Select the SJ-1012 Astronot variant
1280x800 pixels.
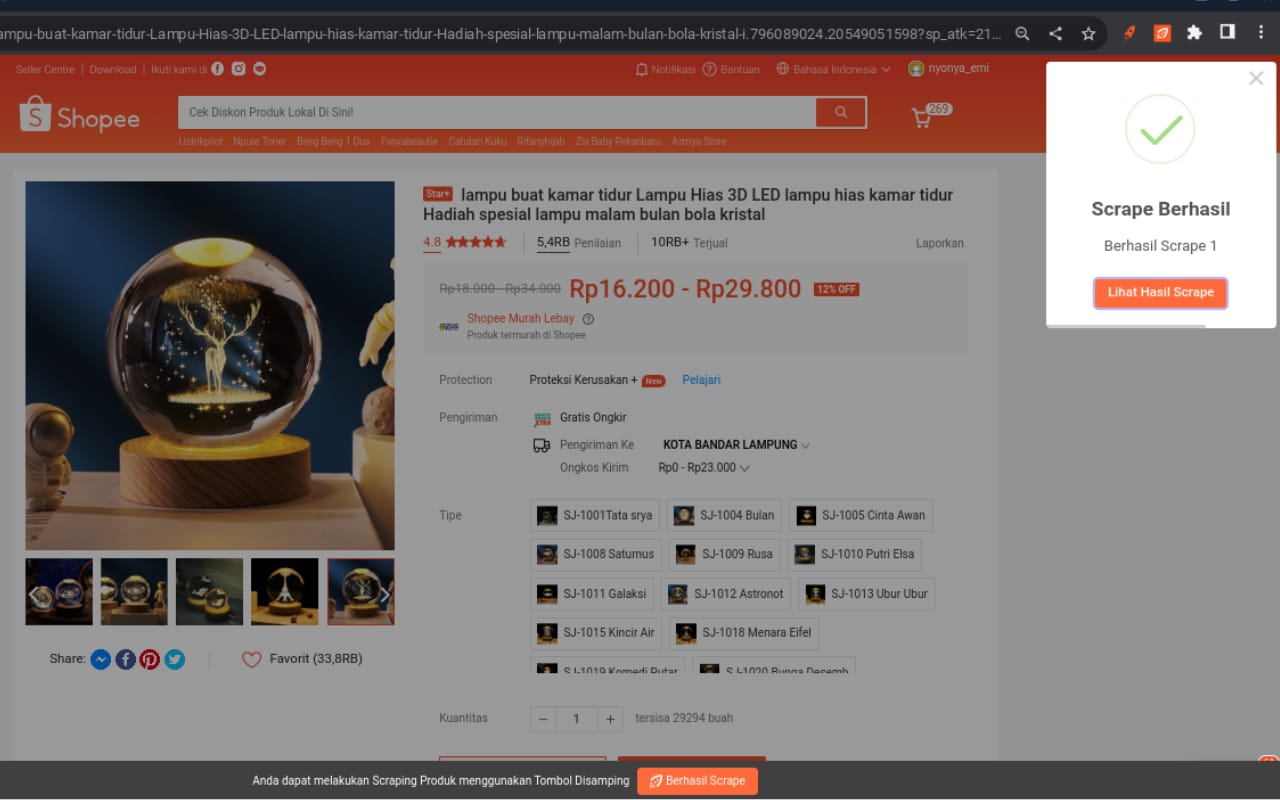[726, 593]
